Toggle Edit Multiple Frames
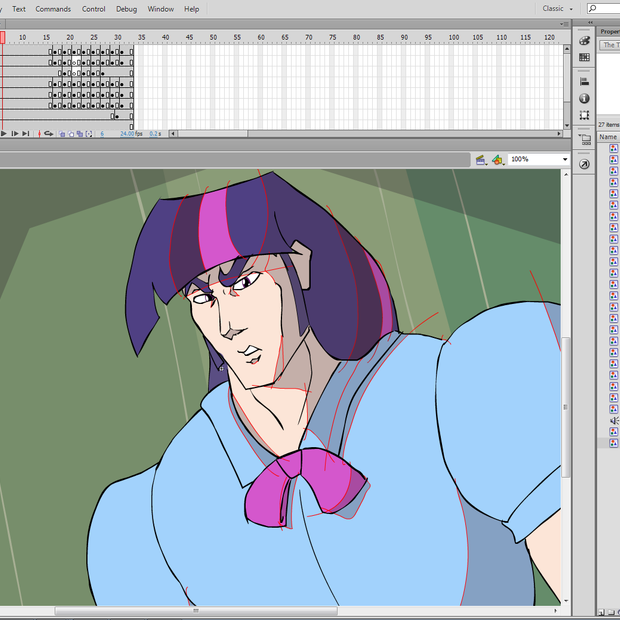Image resolution: width=620 pixels, height=620 pixels. click(x=80, y=134)
